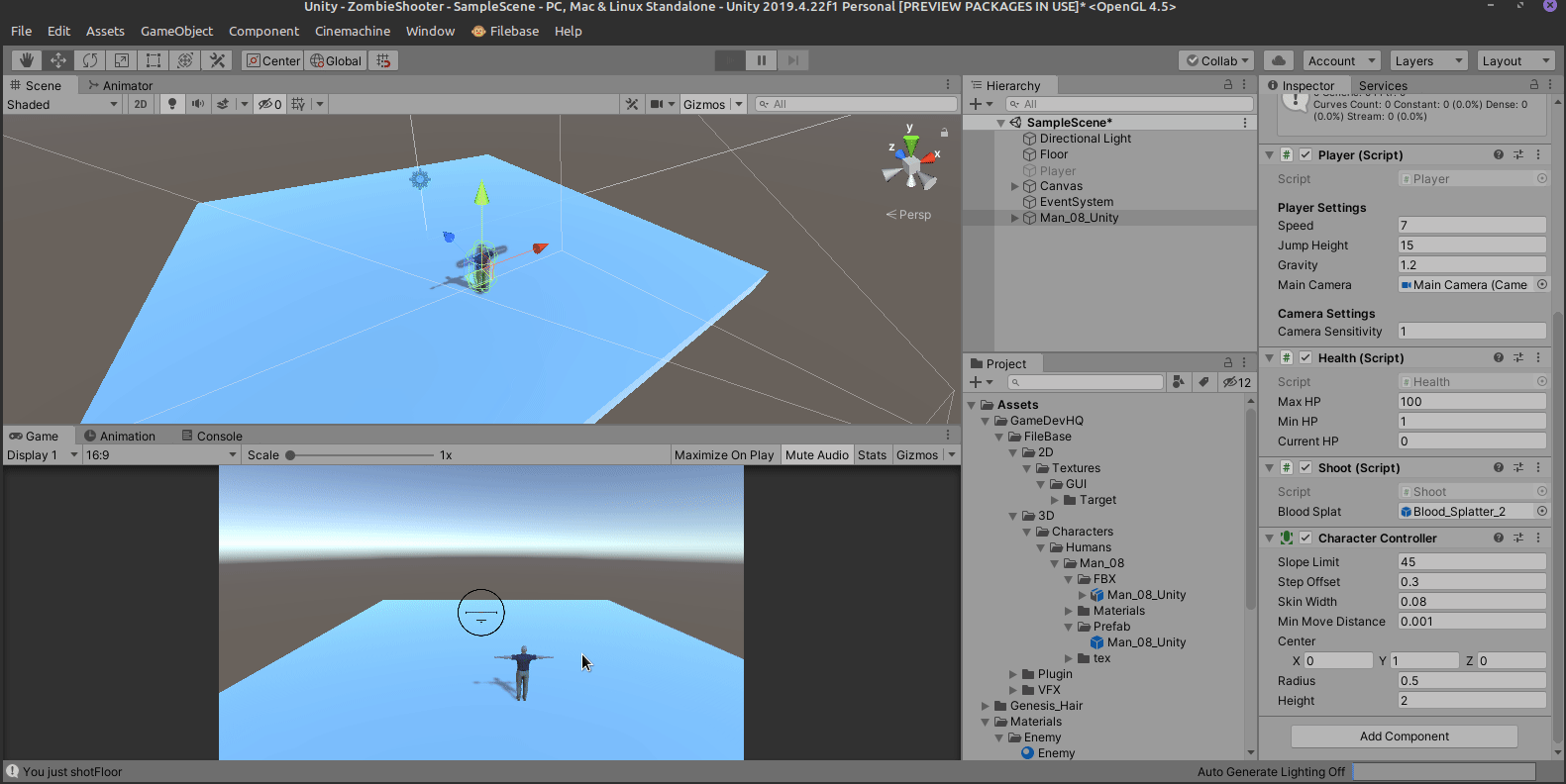Collapse the Player Script component
Image resolution: width=1566 pixels, height=784 pixels.
(x=1269, y=155)
